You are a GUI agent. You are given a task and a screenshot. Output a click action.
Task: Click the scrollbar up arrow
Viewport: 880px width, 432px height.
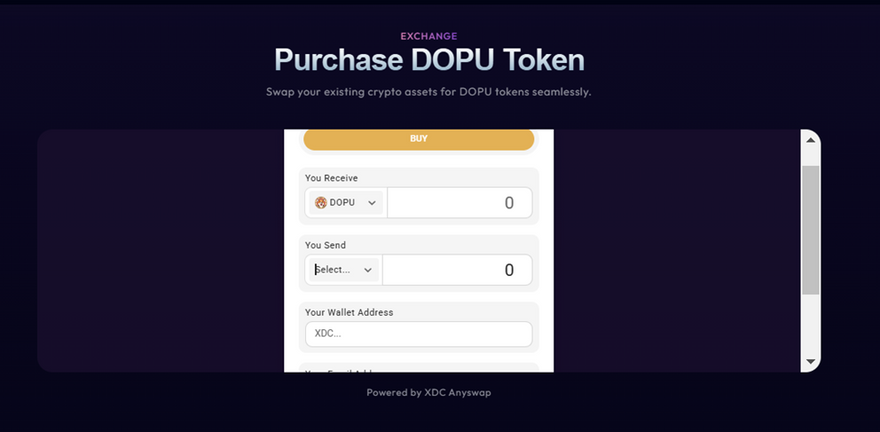point(810,140)
